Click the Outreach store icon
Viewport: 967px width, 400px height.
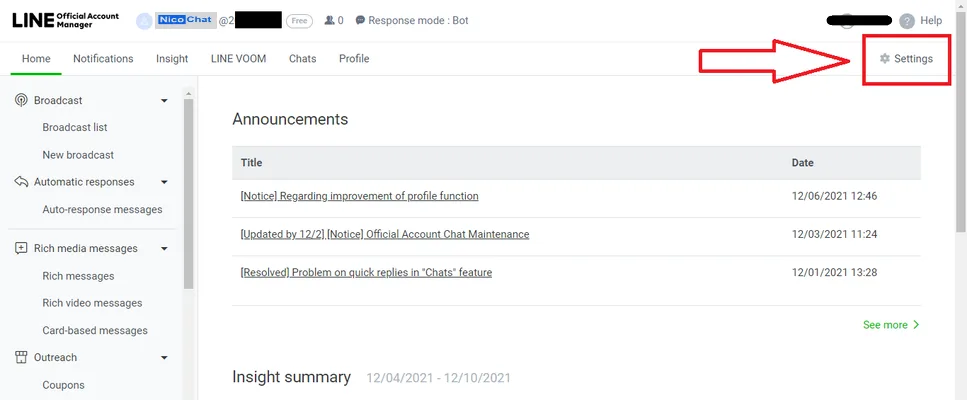[x=21, y=357]
